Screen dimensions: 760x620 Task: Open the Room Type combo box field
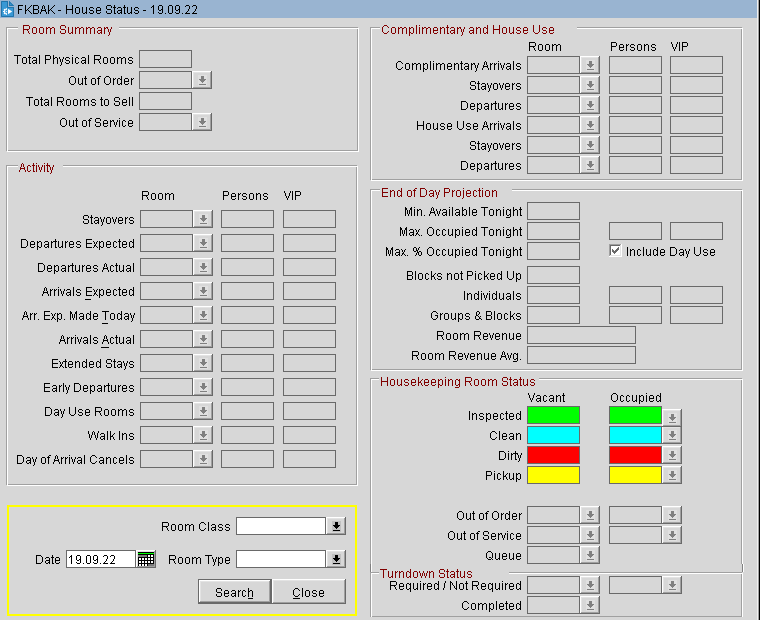click(x=281, y=560)
